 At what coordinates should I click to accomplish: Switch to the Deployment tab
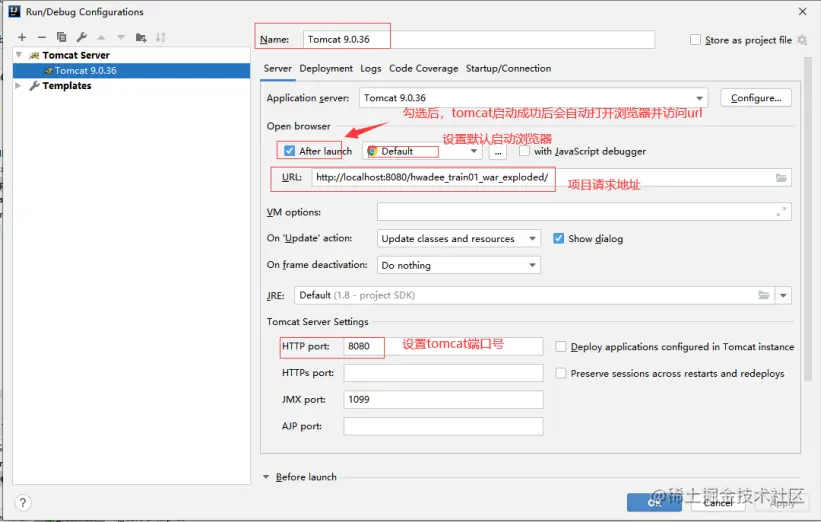(x=326, y=69)
